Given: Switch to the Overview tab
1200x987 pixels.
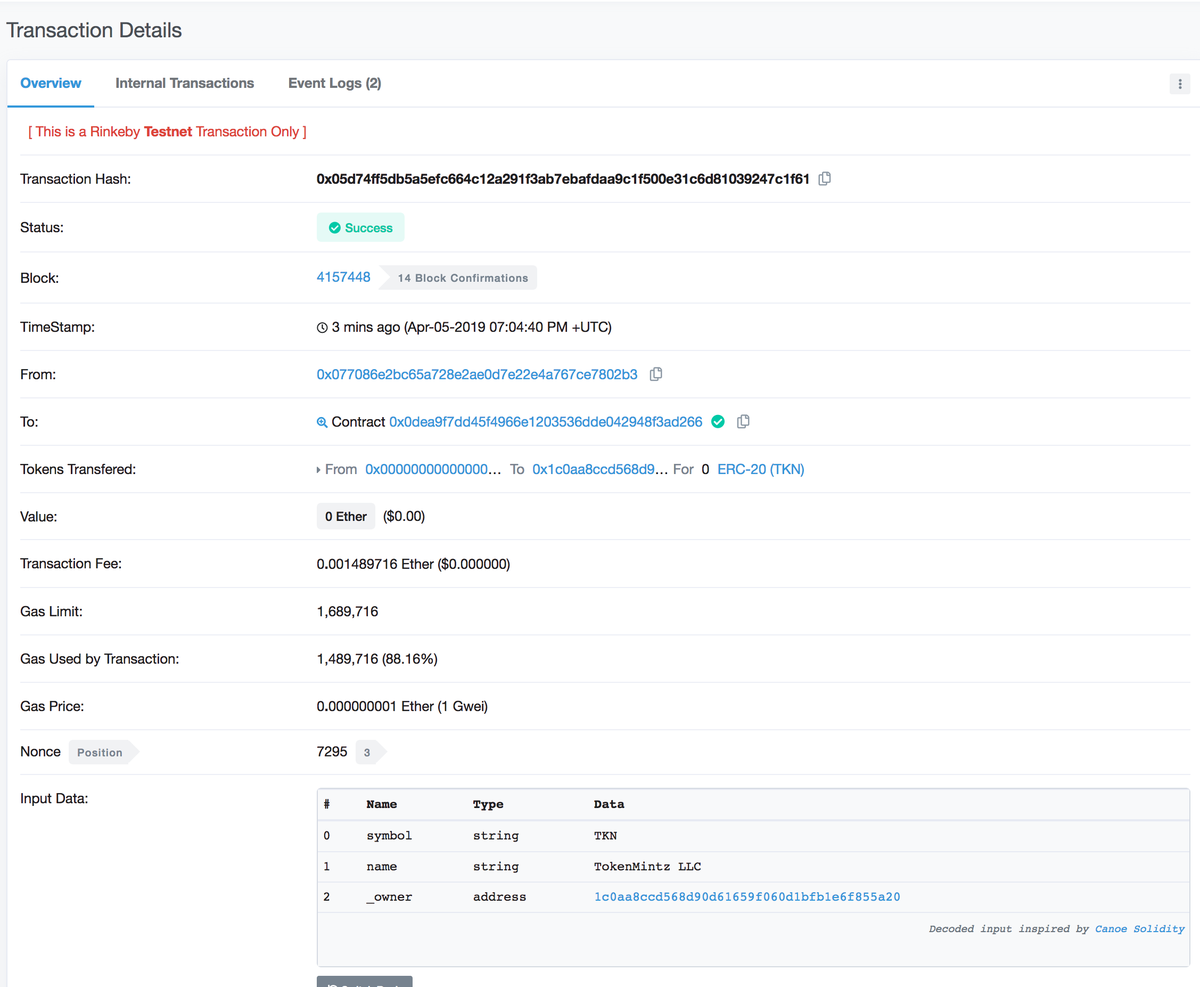Looking at the screenshot, I should pyautogui.click(x=51, y=83).
